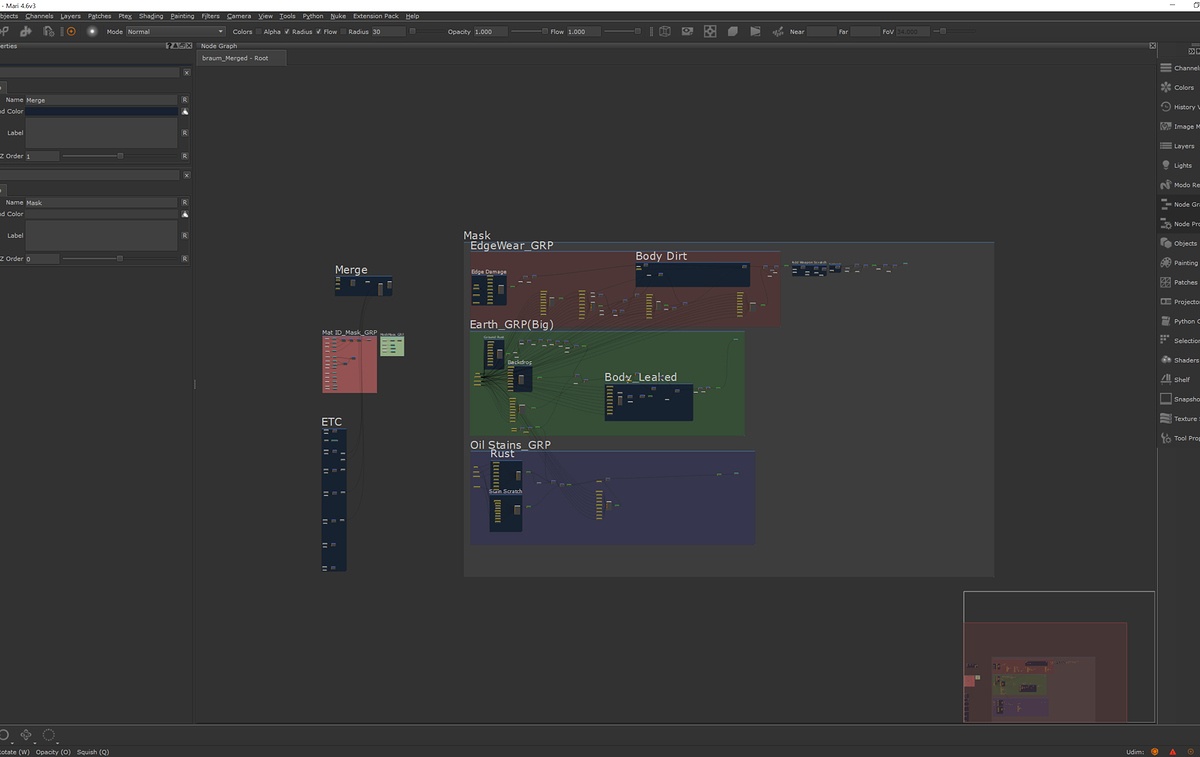The width and height of the screenshot is (1200, 757).
Task: Open the Colors palette icon
Action: (x=1165, y=87)
